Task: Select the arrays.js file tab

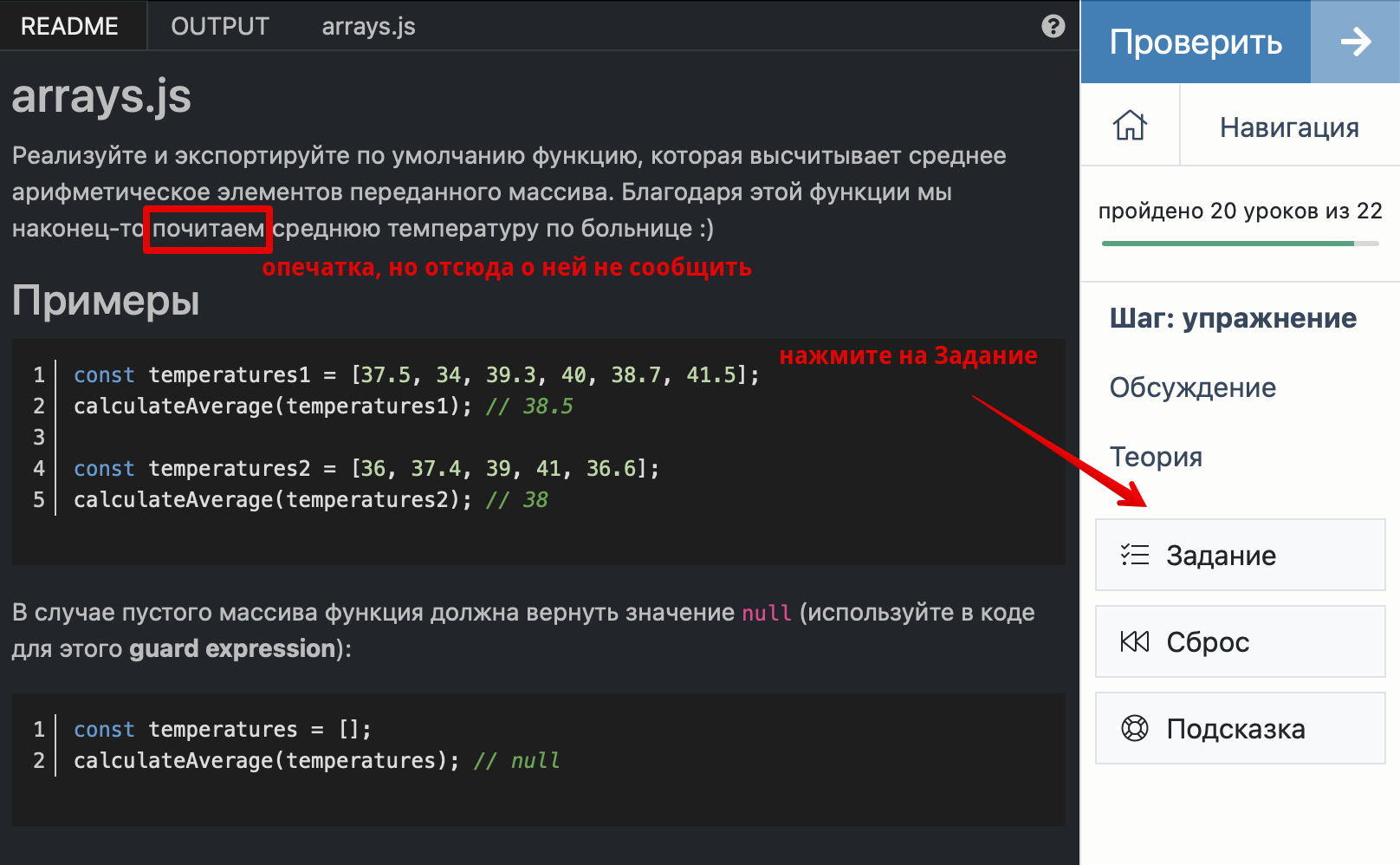Action: [x=368, y=26]
